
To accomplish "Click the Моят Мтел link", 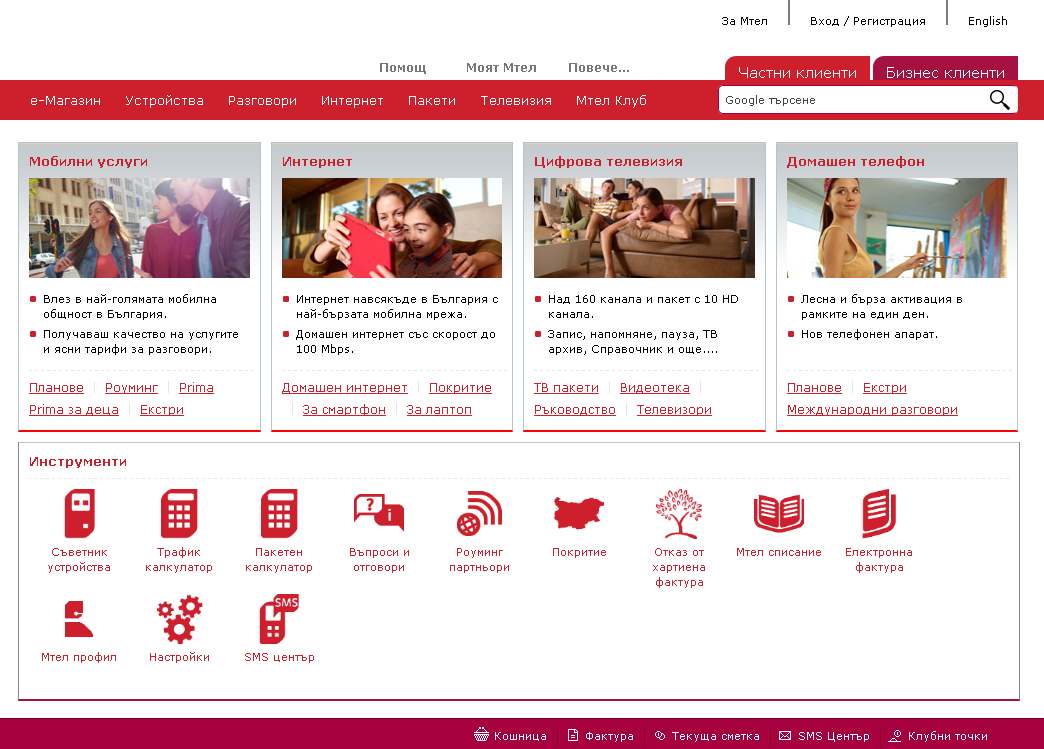I will pos(501,67).
